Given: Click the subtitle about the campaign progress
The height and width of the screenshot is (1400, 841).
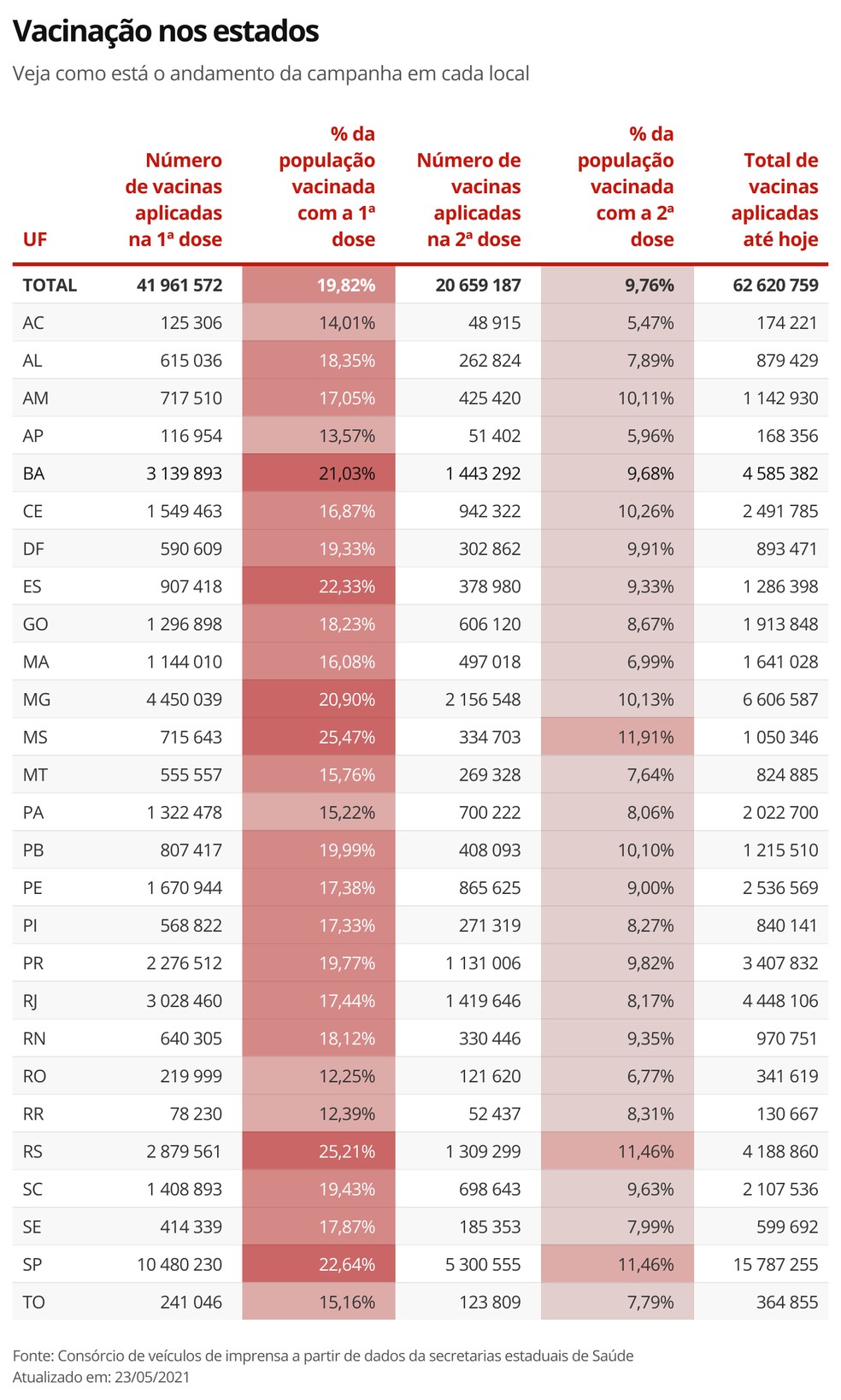Looking at the screenshot, I should 271,74.
